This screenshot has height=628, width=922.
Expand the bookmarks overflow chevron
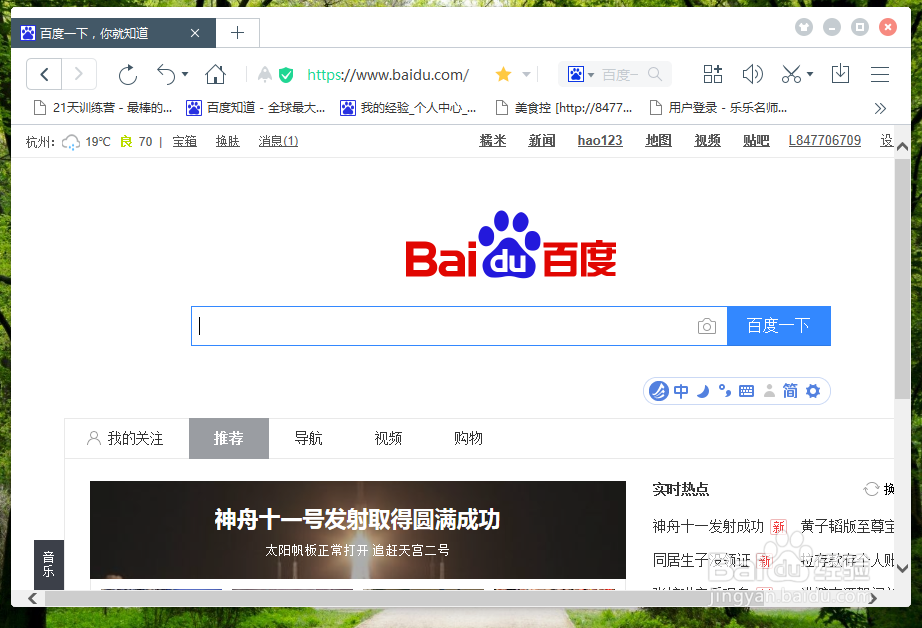pos(881,108)
